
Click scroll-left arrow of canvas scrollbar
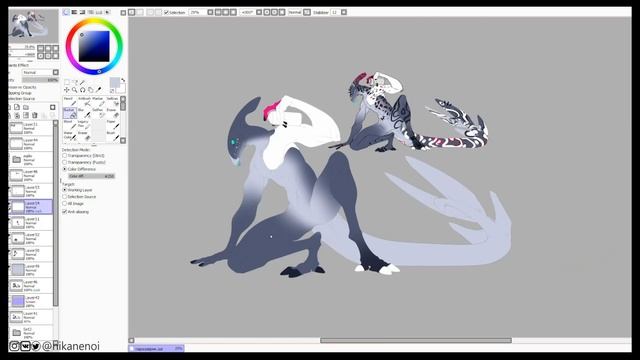point(131,340)
